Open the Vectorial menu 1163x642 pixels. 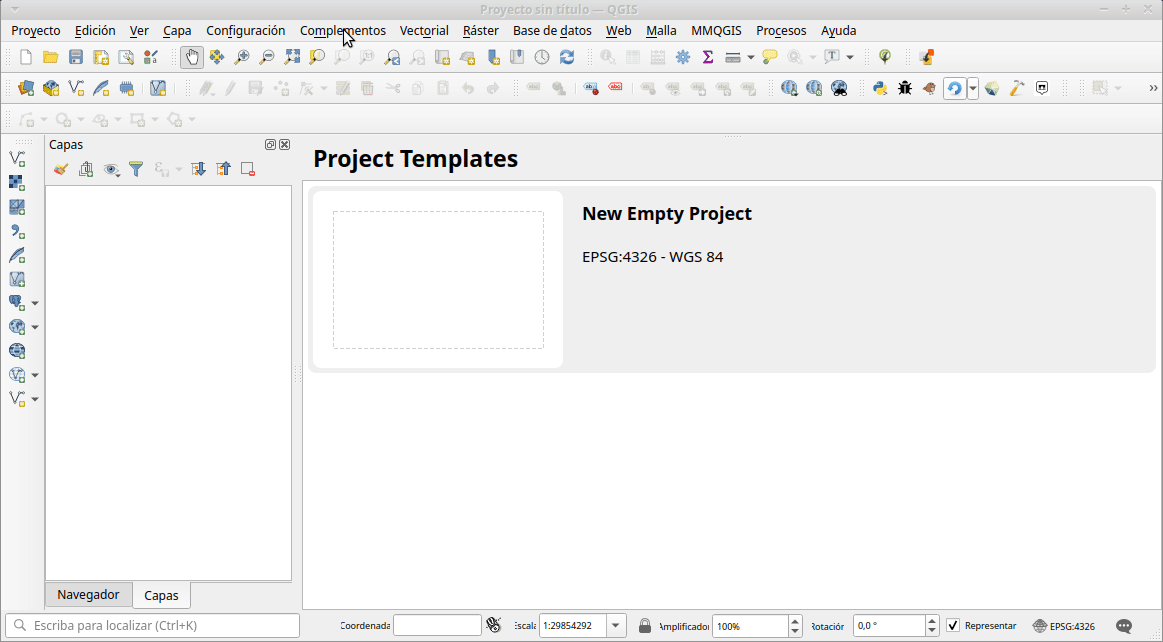(x=424, y=30)
